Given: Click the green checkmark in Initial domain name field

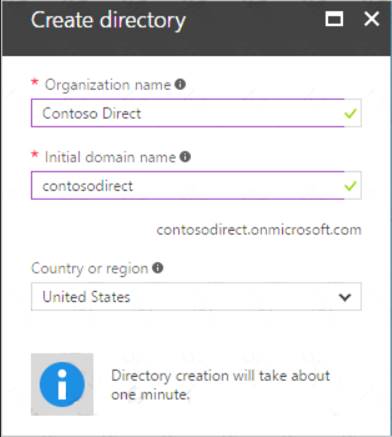Looking at the screenshot, I should point(351,186).
